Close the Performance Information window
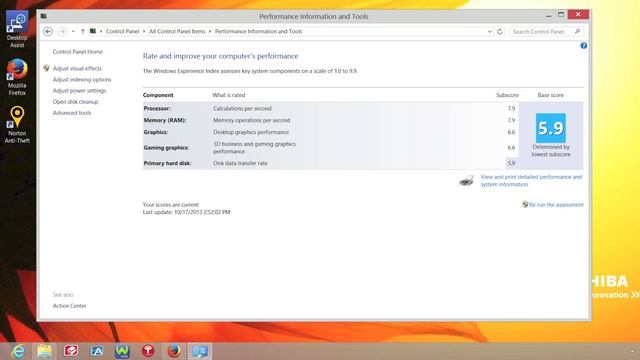 click(x=578, y=15)
